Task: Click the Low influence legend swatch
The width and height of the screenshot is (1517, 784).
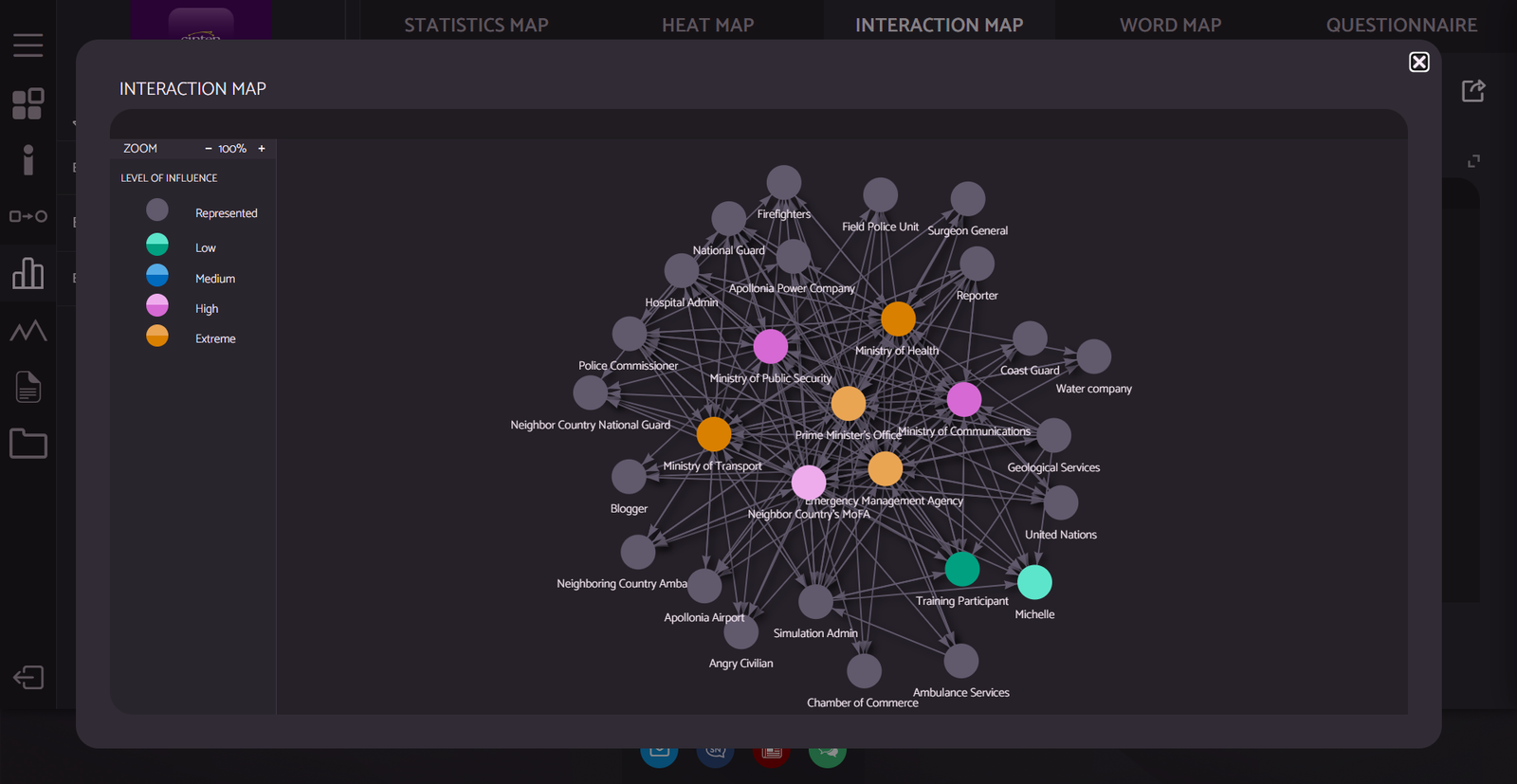Action: 157,245
